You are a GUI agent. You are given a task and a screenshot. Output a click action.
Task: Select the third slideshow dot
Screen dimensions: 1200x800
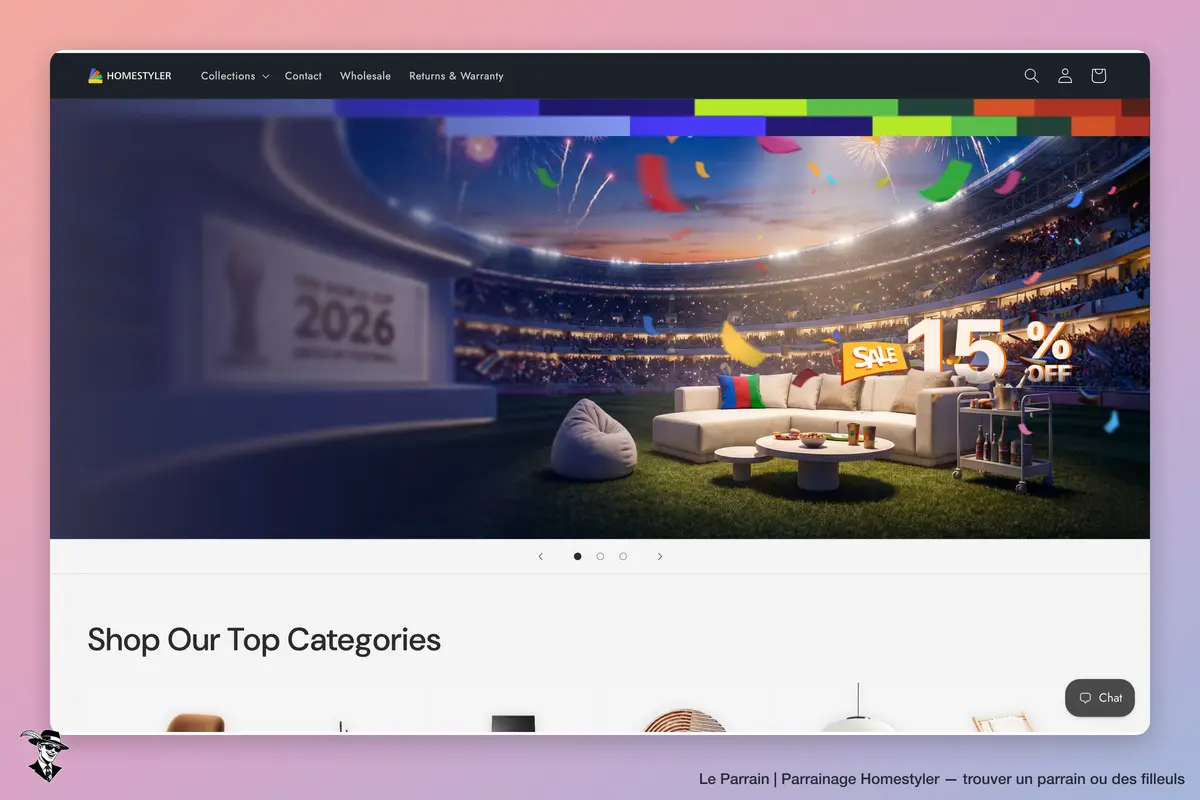click(x=623, y=556)
